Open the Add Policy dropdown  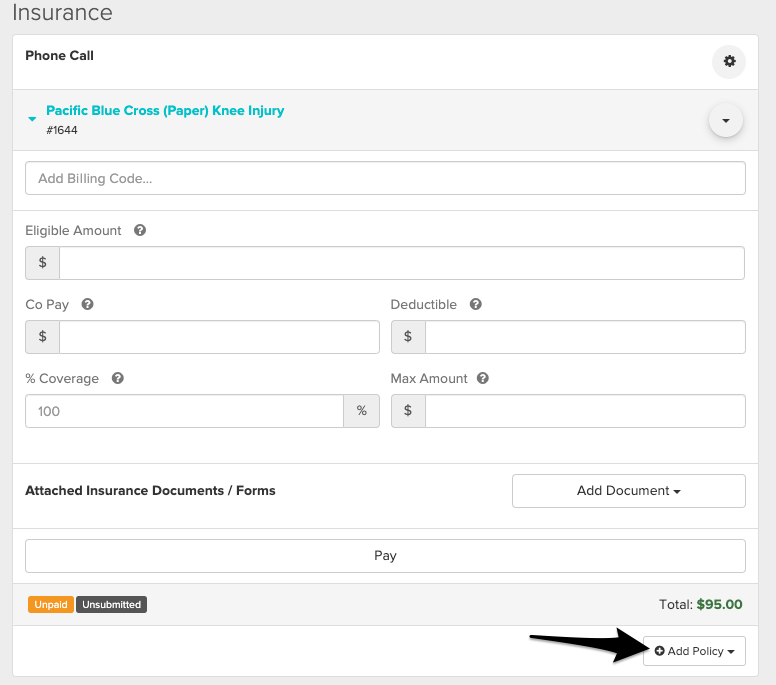pos(694,651)
